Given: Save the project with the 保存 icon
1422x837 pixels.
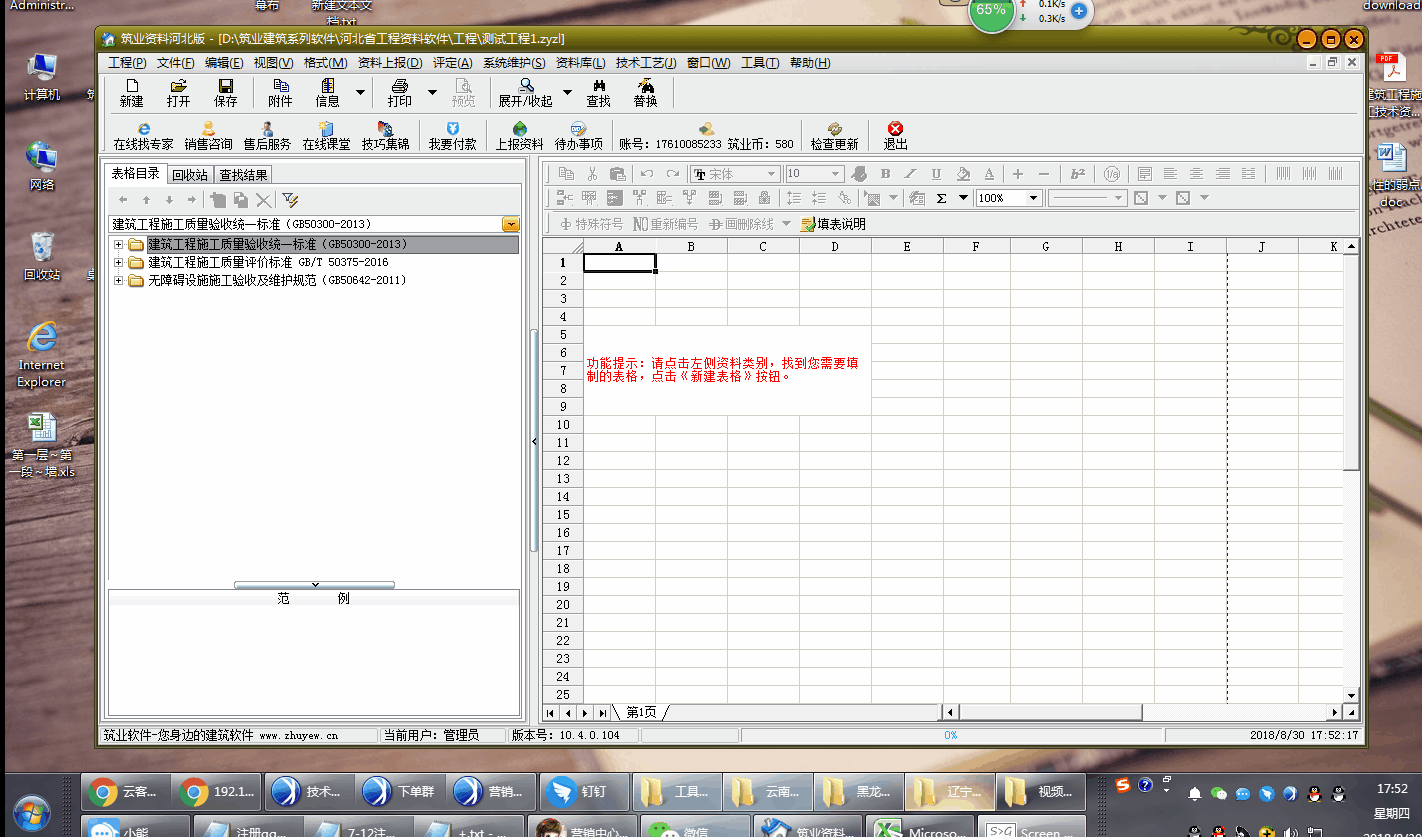Looking at the screenshot, I should pyautogui.click(x=226, y=93).
